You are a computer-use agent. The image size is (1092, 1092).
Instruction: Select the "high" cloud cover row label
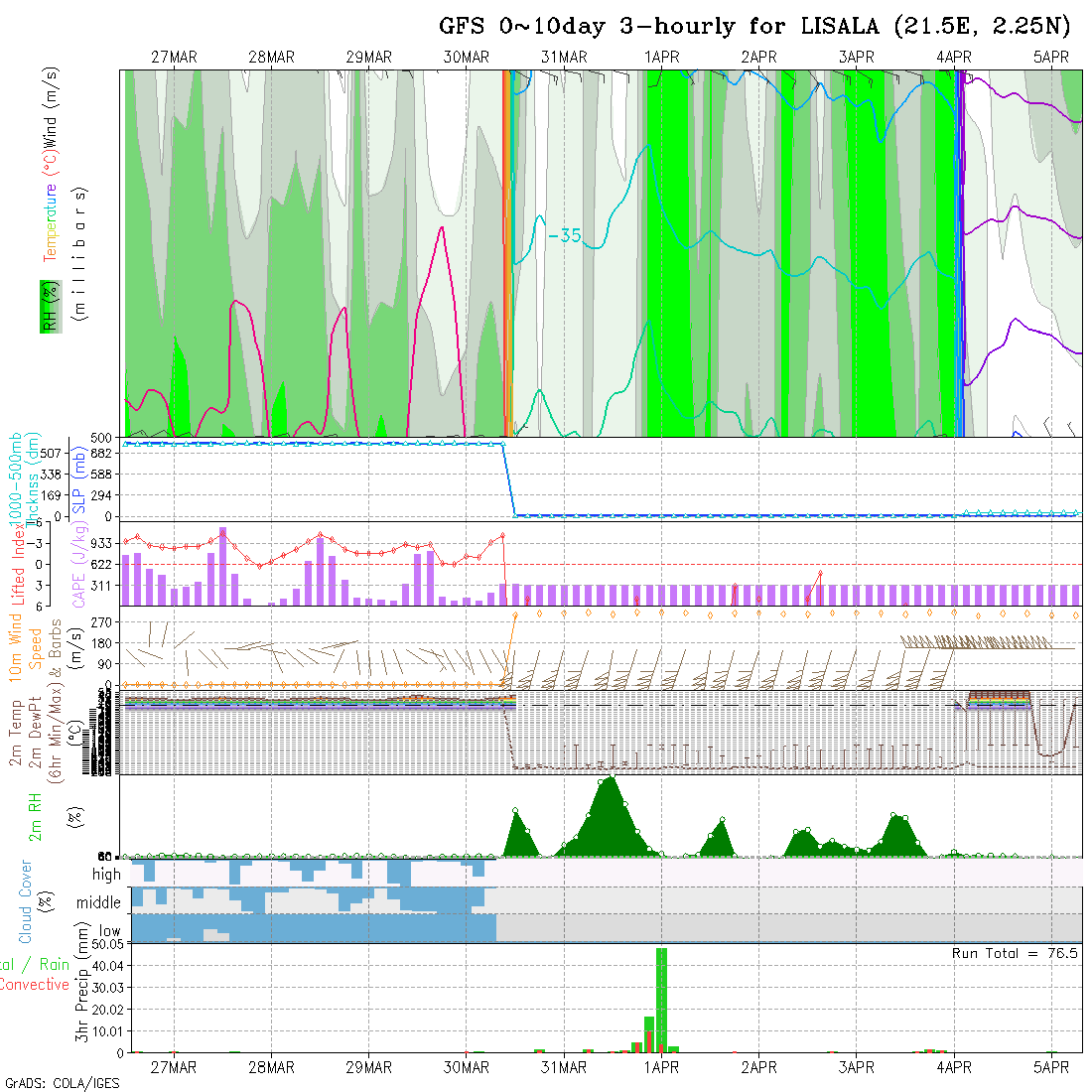106,875
